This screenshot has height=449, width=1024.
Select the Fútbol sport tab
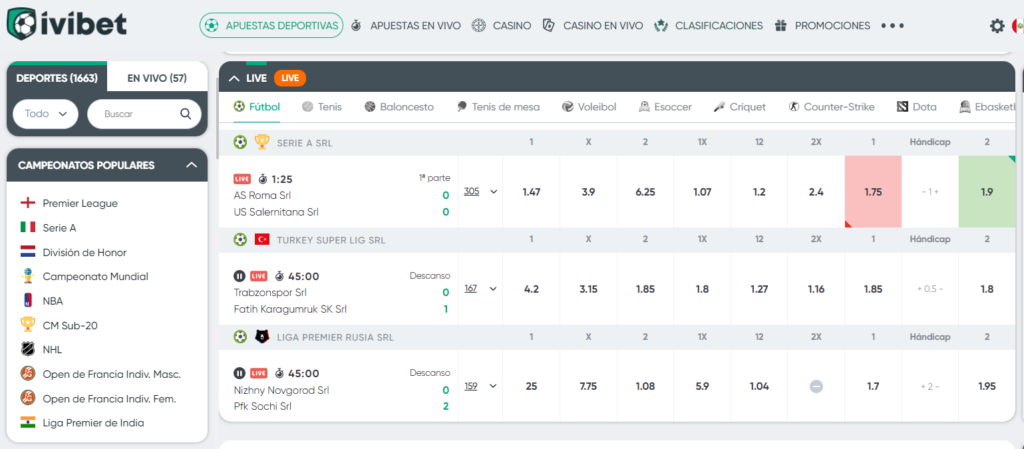coord(257,107)
